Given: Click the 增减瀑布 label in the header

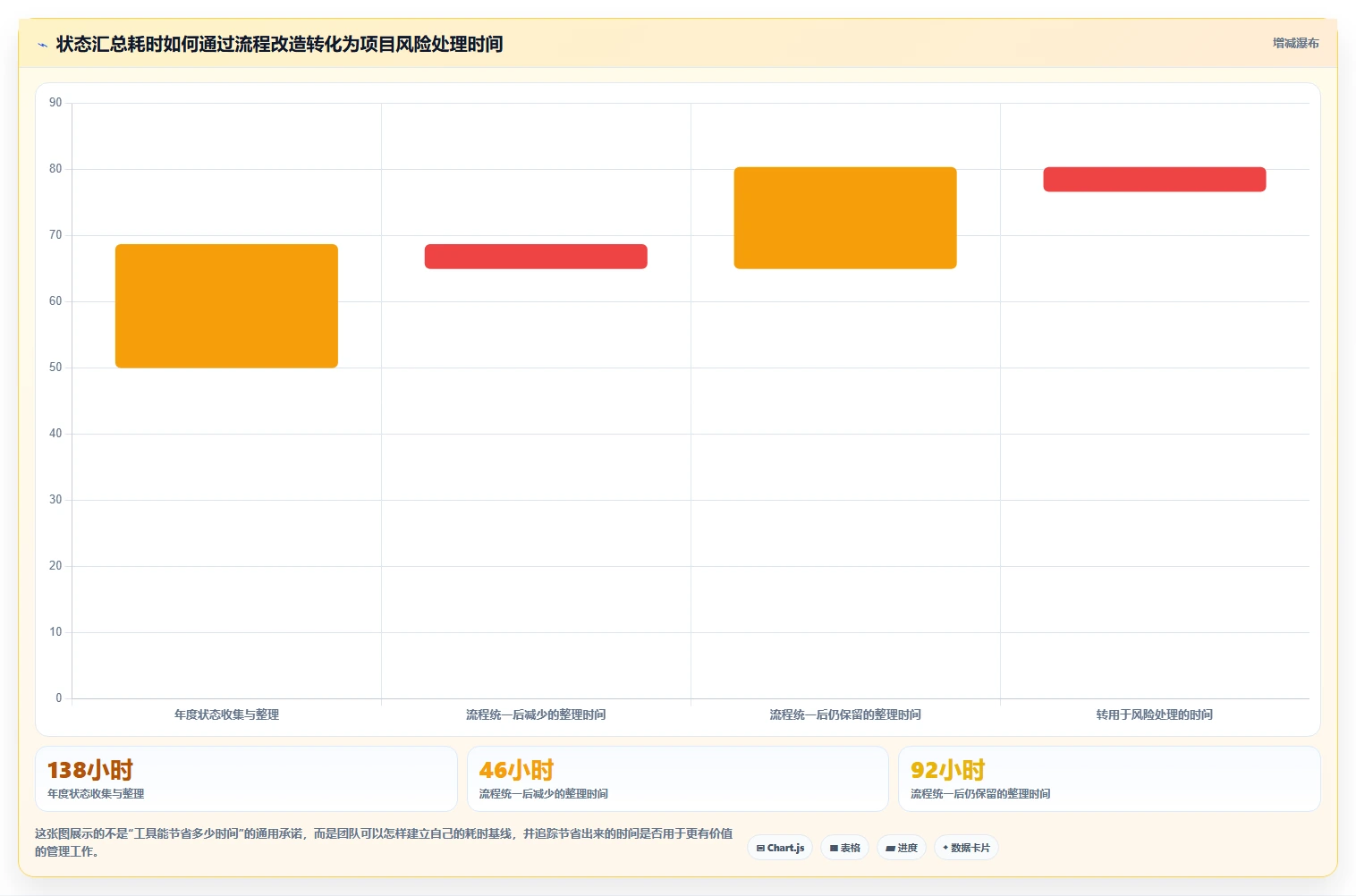Looking at the screenshot, I should point(1295,43).
